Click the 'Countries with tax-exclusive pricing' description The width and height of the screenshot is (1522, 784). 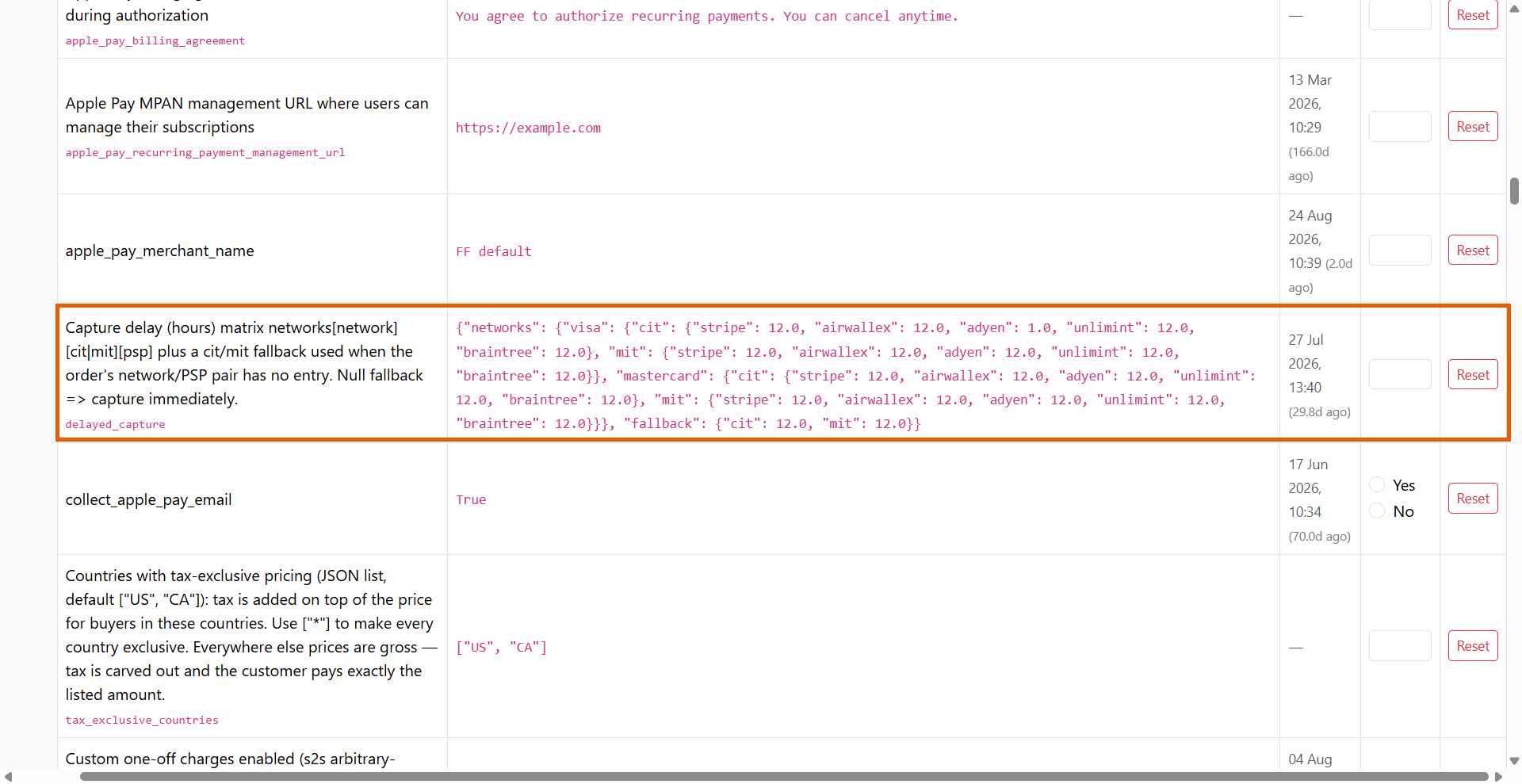251,636
